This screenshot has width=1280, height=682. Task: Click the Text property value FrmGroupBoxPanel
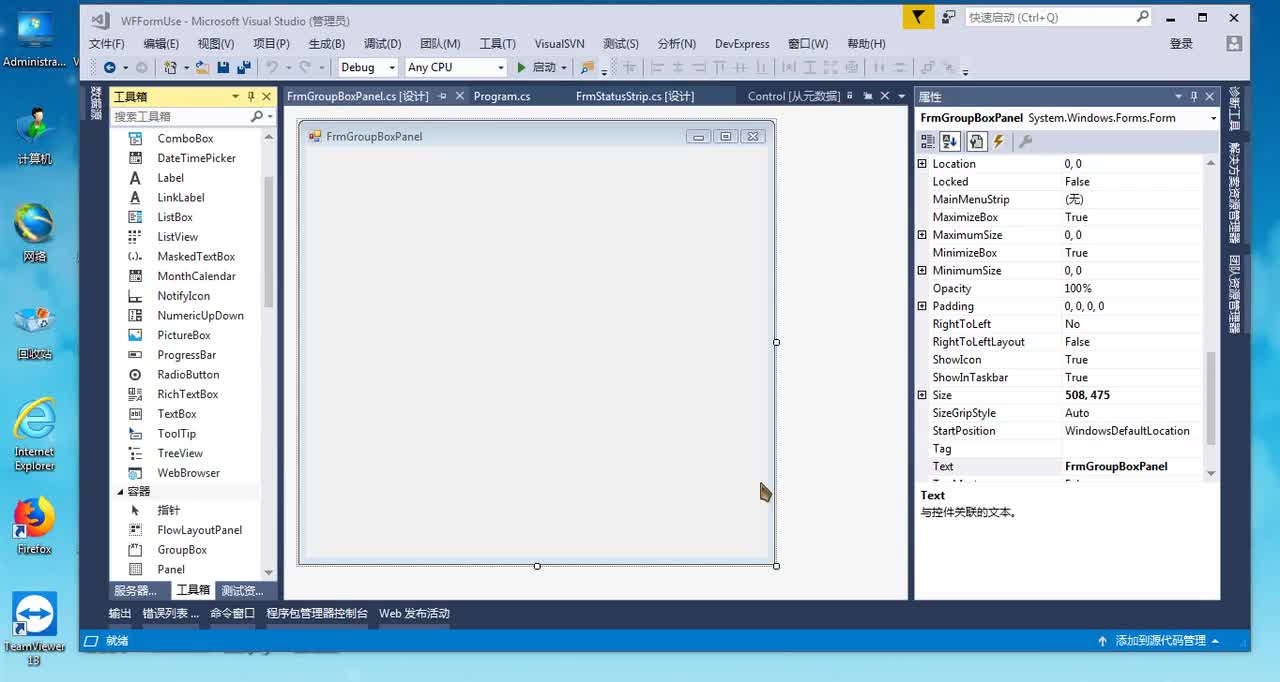tap(1132, 466)
